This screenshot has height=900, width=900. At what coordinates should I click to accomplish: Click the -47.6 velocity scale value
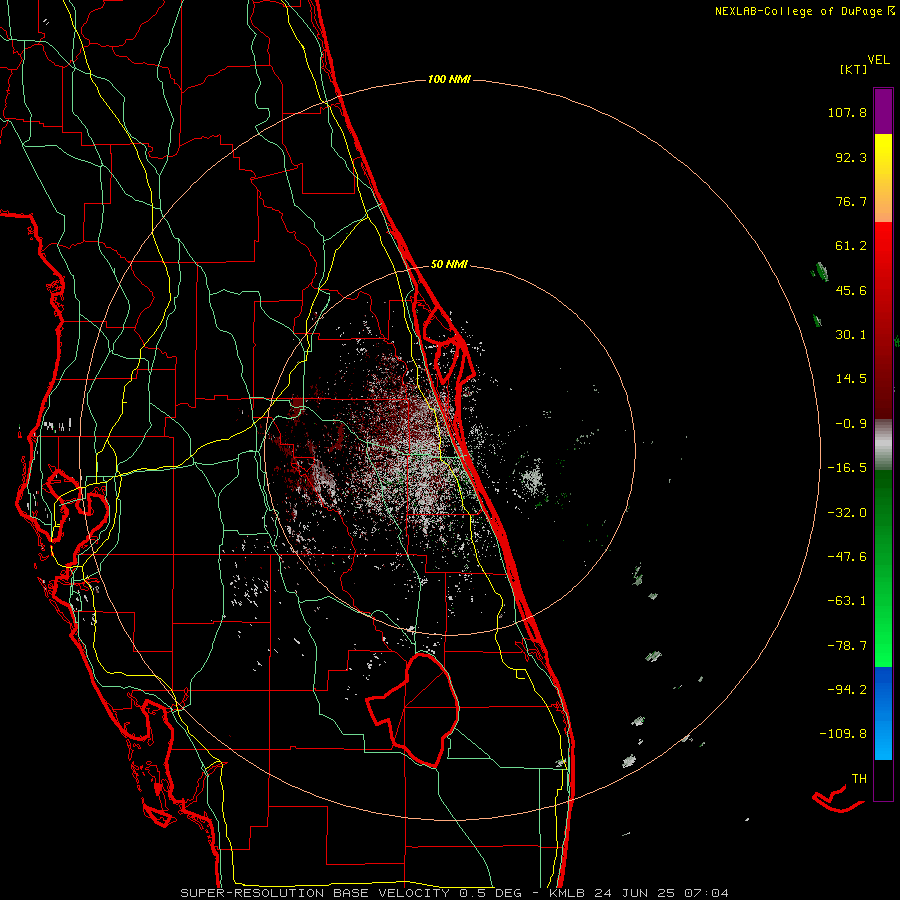tap(847, 557)
